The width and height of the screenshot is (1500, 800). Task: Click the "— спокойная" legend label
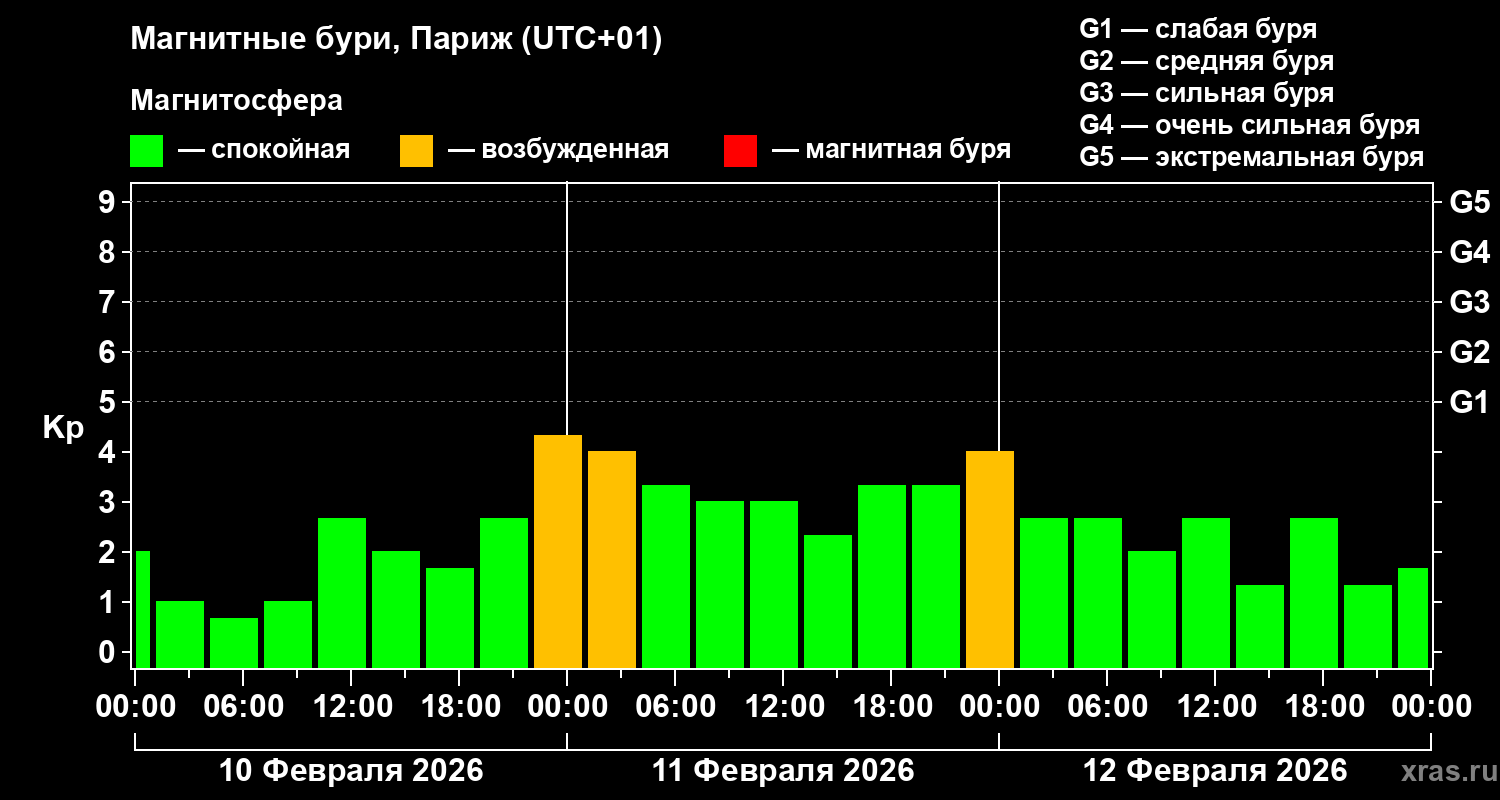(264, 150)
